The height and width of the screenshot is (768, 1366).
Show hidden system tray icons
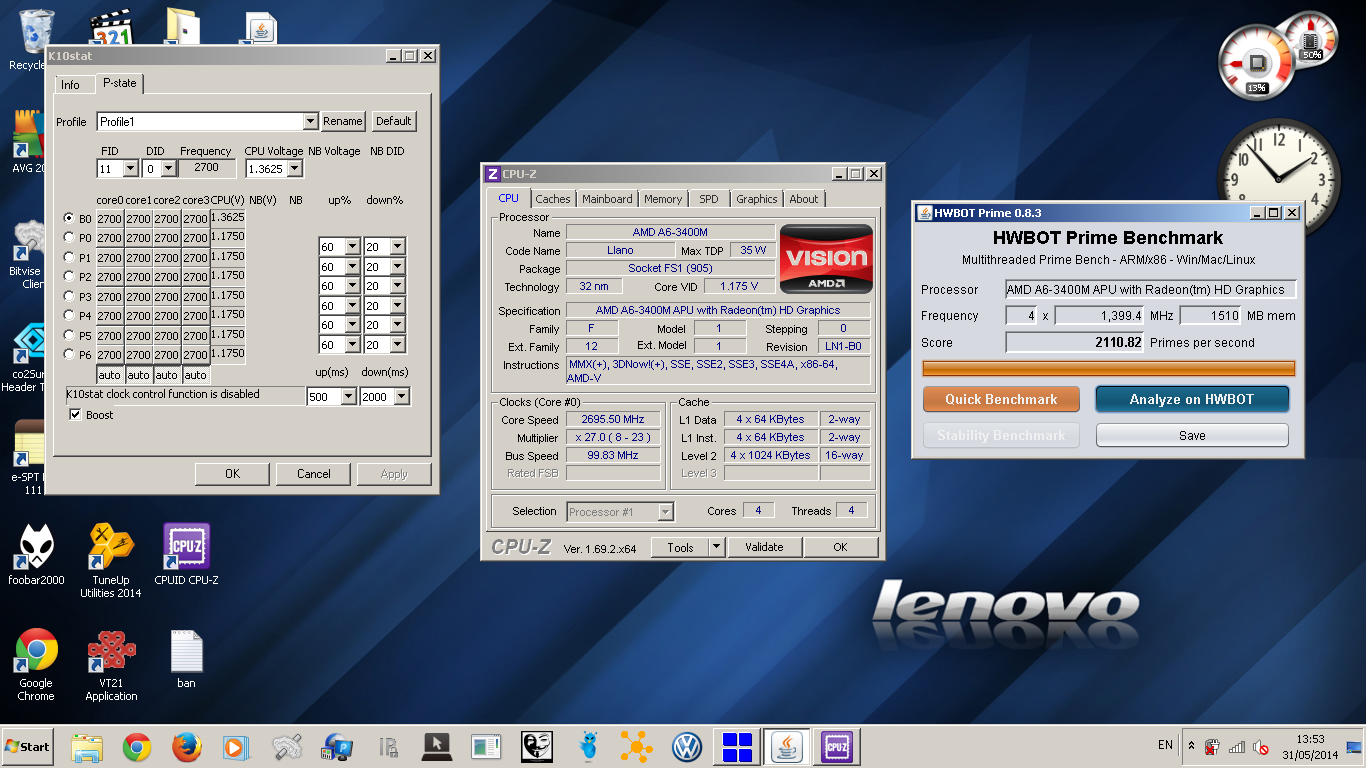pos(1191,746)
